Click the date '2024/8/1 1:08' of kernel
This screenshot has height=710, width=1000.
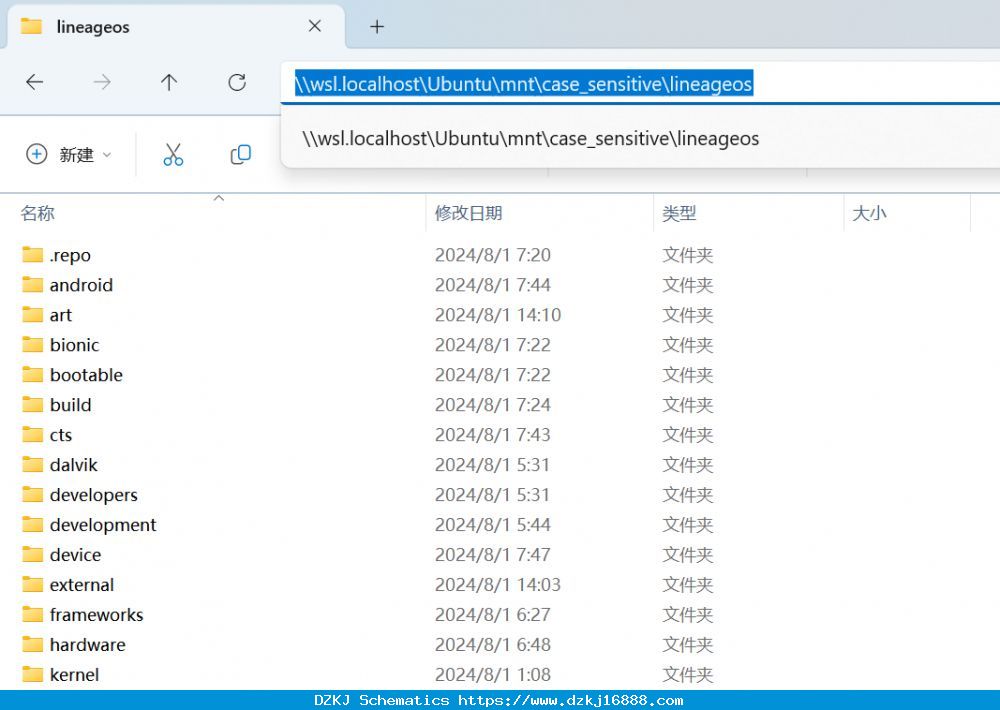pos(492,674)
